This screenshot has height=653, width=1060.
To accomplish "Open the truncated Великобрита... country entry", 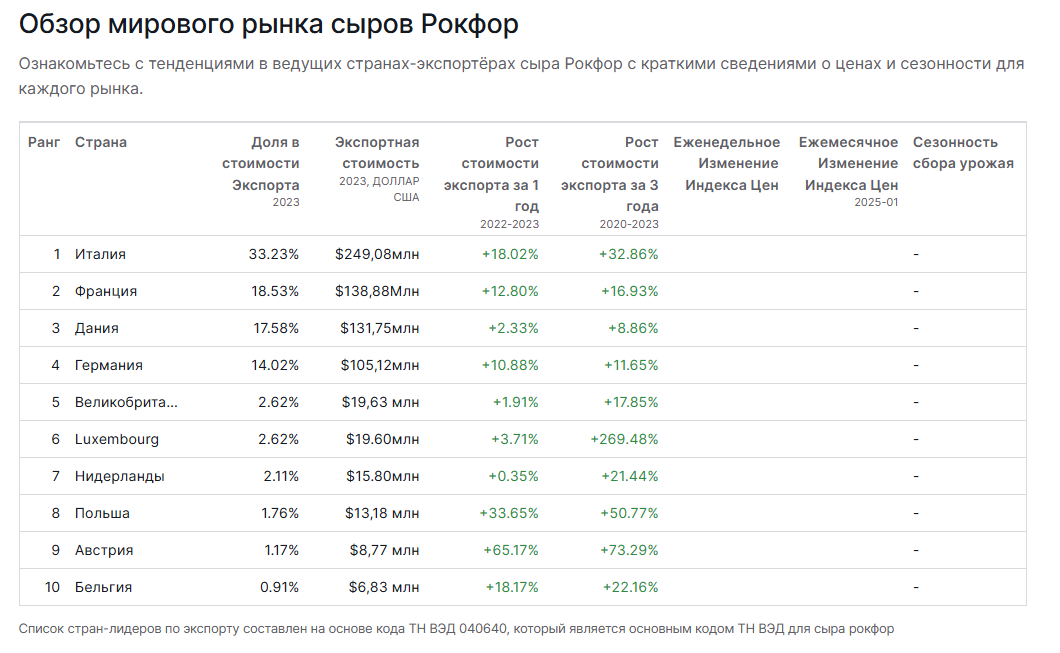I will pyautogui.click(x=126, y=402).
